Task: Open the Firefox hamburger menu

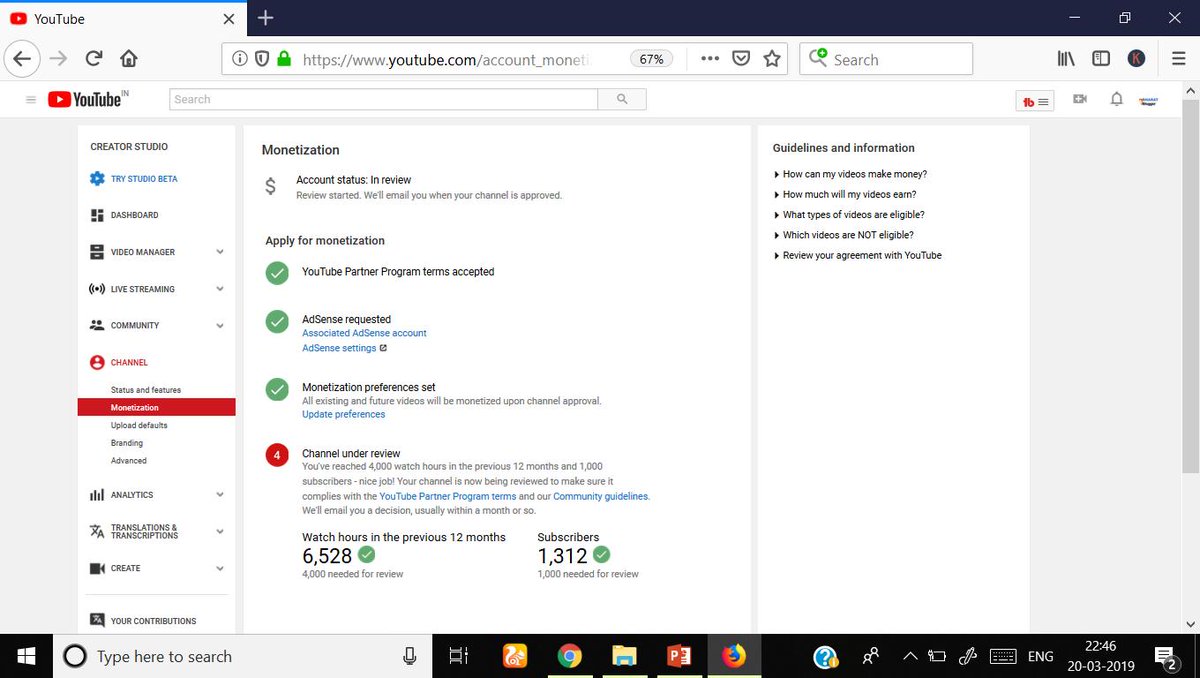Action: tap(1179, 59)
